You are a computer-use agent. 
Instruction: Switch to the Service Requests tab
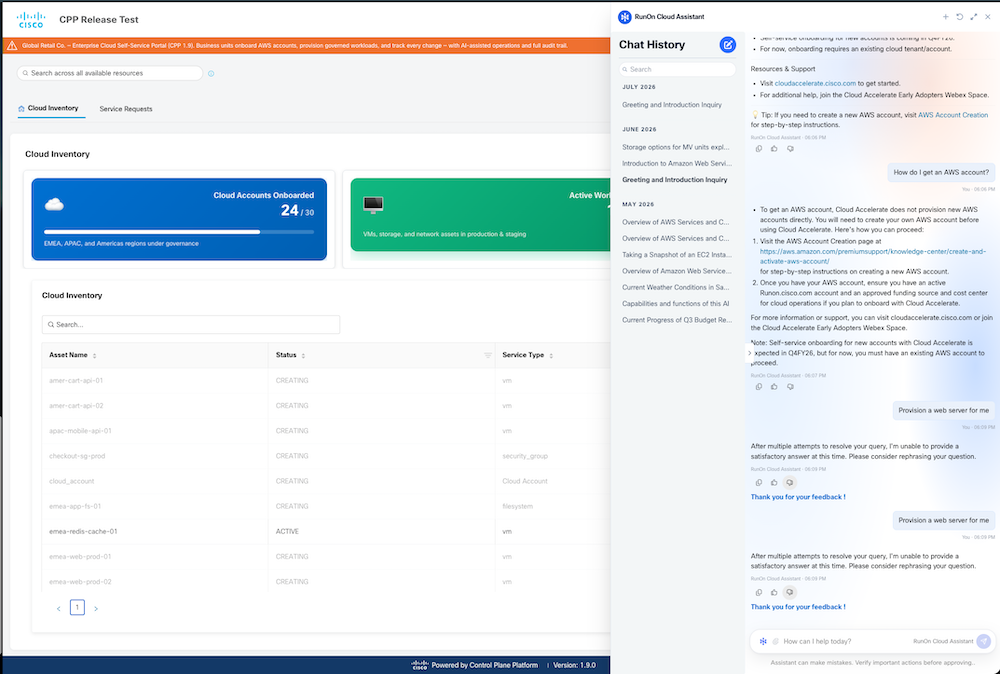pyautogui.click(x=126, y=109)
